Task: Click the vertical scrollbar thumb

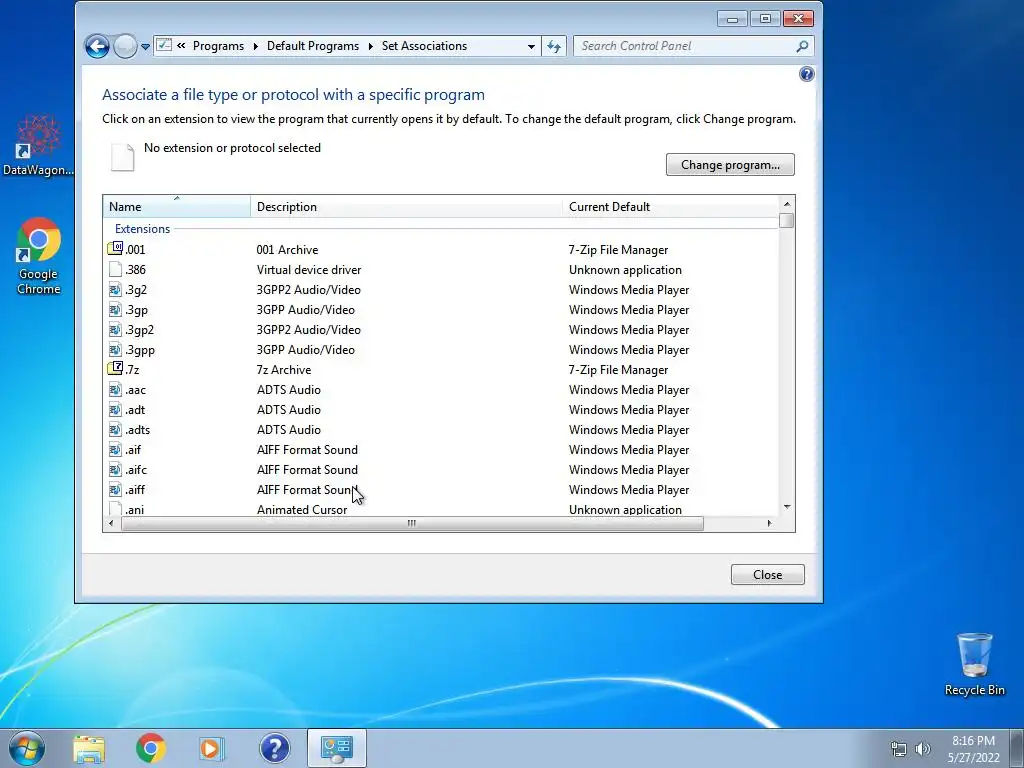Action: coord(786,221)
